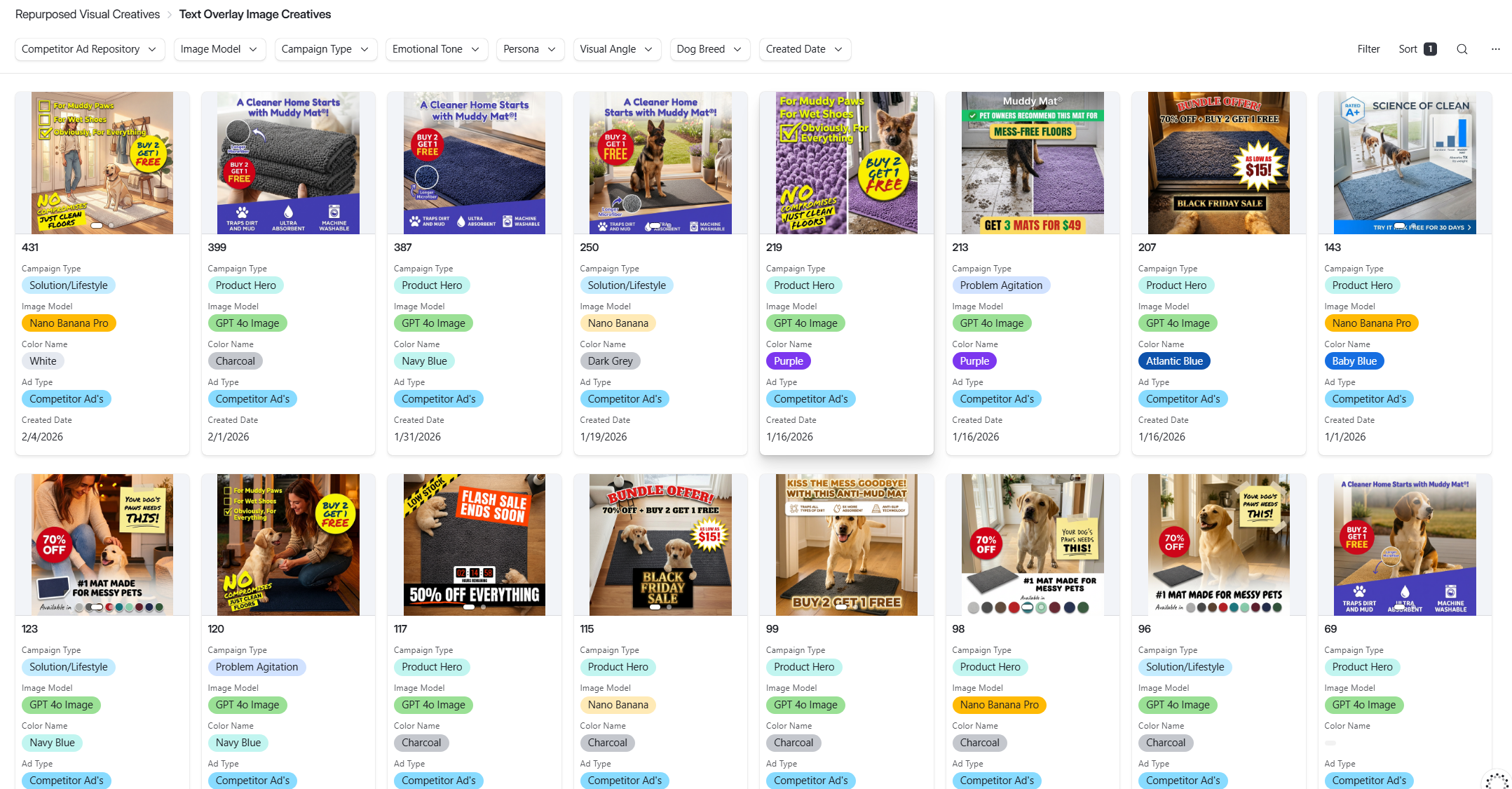
Task: Click the Nano Banana Pro tag on card 431
Action: pos(69,323)
